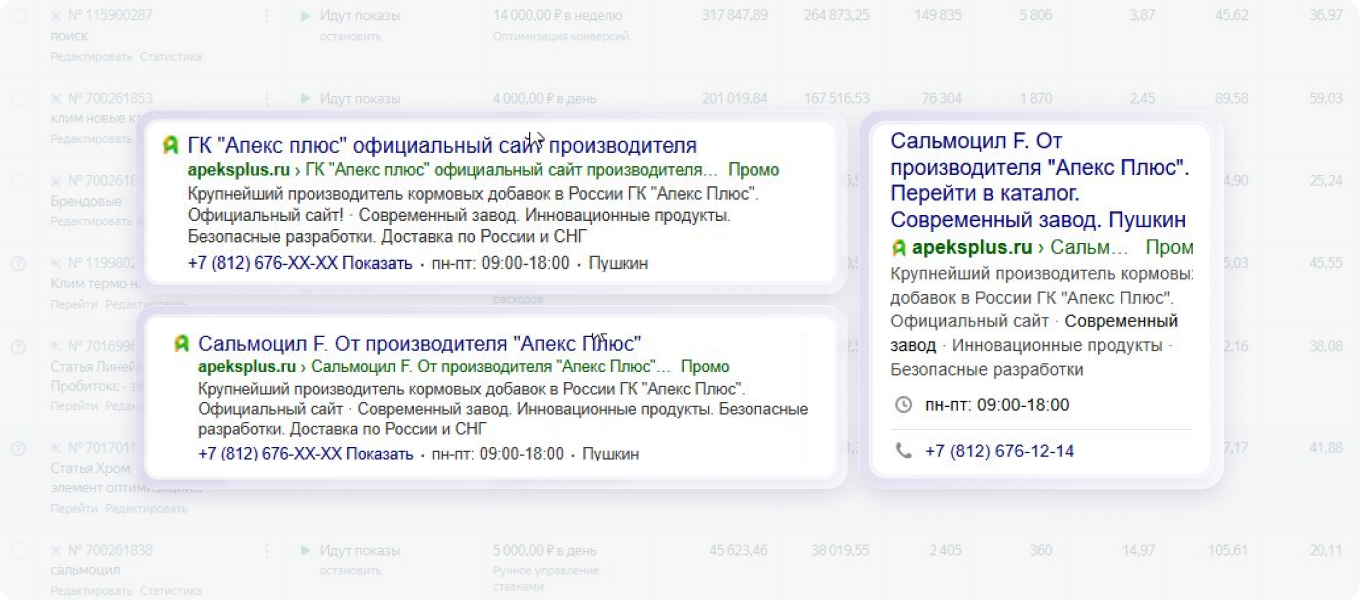Open Статистика under the сальмоцил campaign
Screen dimensions: 1360x600
(x=171, y=591)
